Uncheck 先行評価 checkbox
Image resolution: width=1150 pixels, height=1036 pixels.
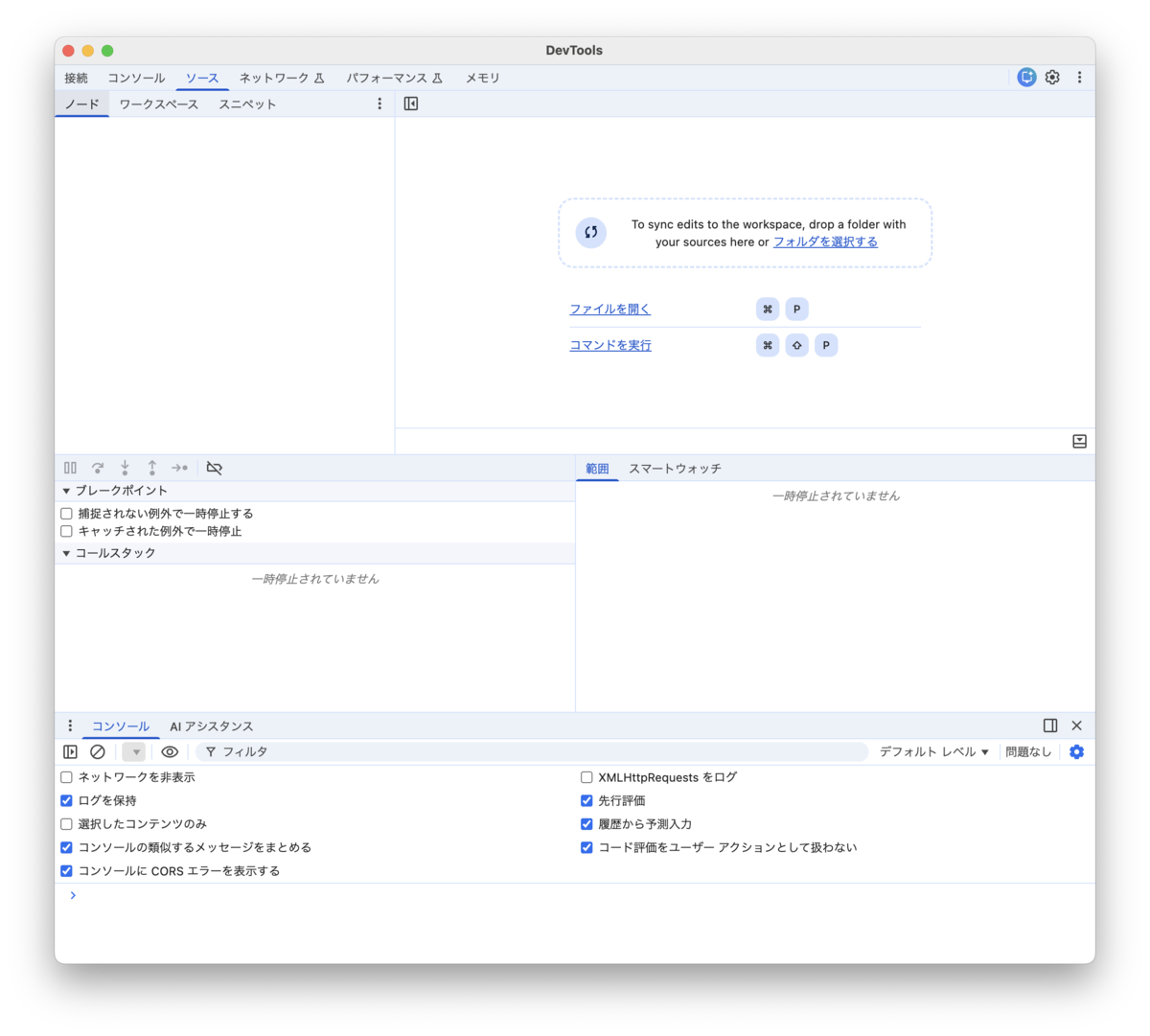click(x=586, y=800)
